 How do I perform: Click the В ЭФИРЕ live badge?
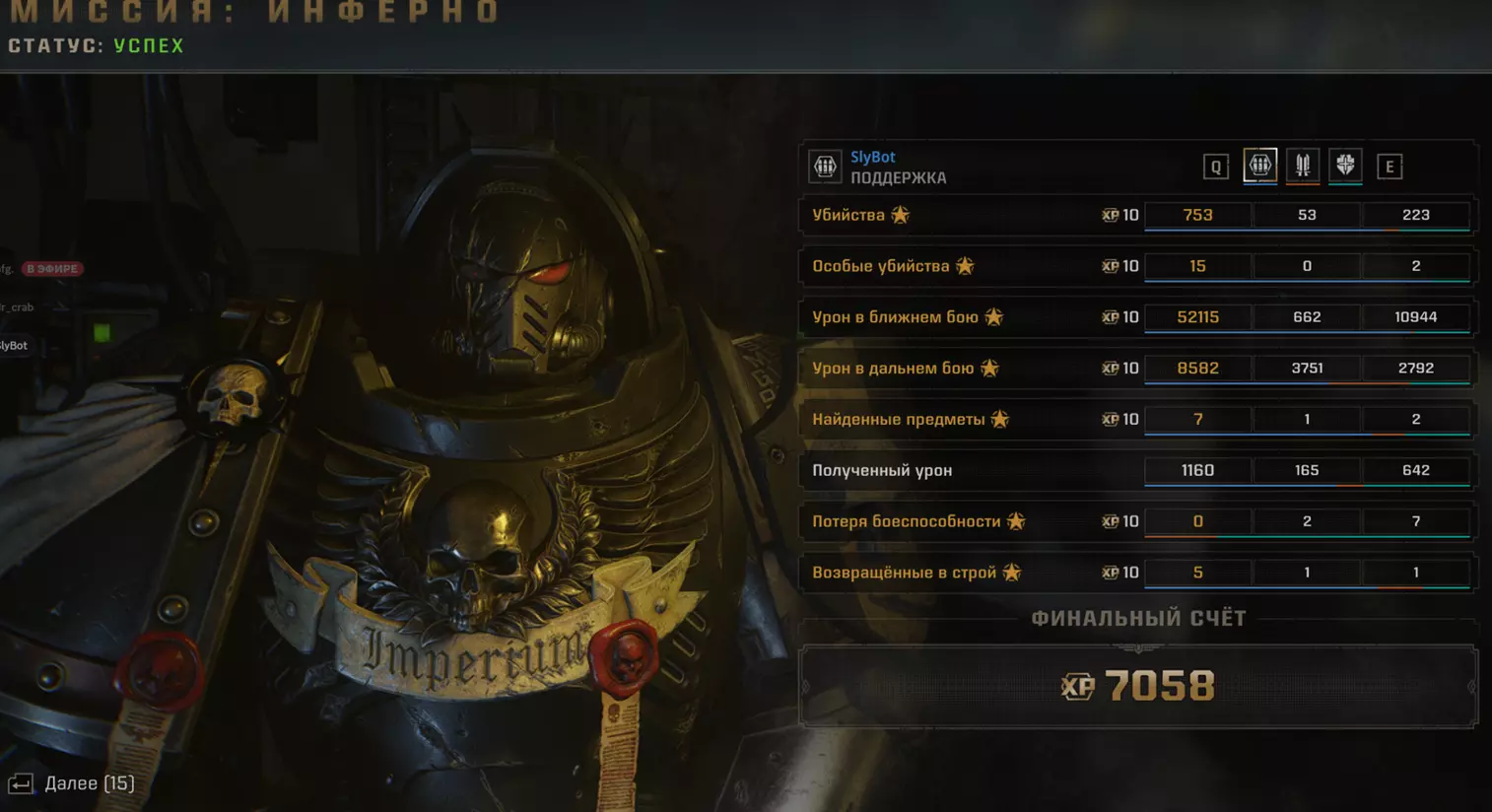[52, 268]
